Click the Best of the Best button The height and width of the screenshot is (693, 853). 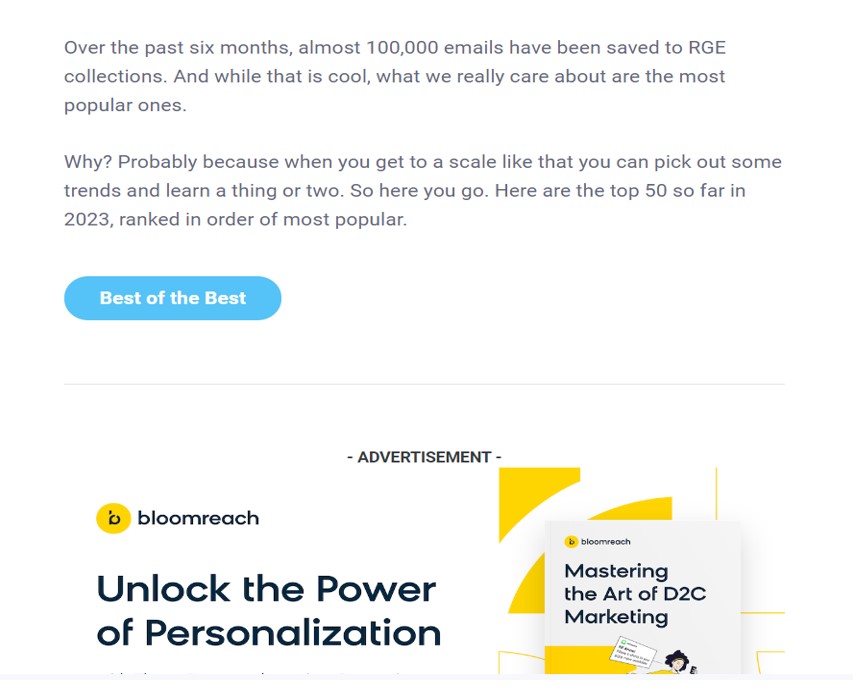click(x=172, y=298)
